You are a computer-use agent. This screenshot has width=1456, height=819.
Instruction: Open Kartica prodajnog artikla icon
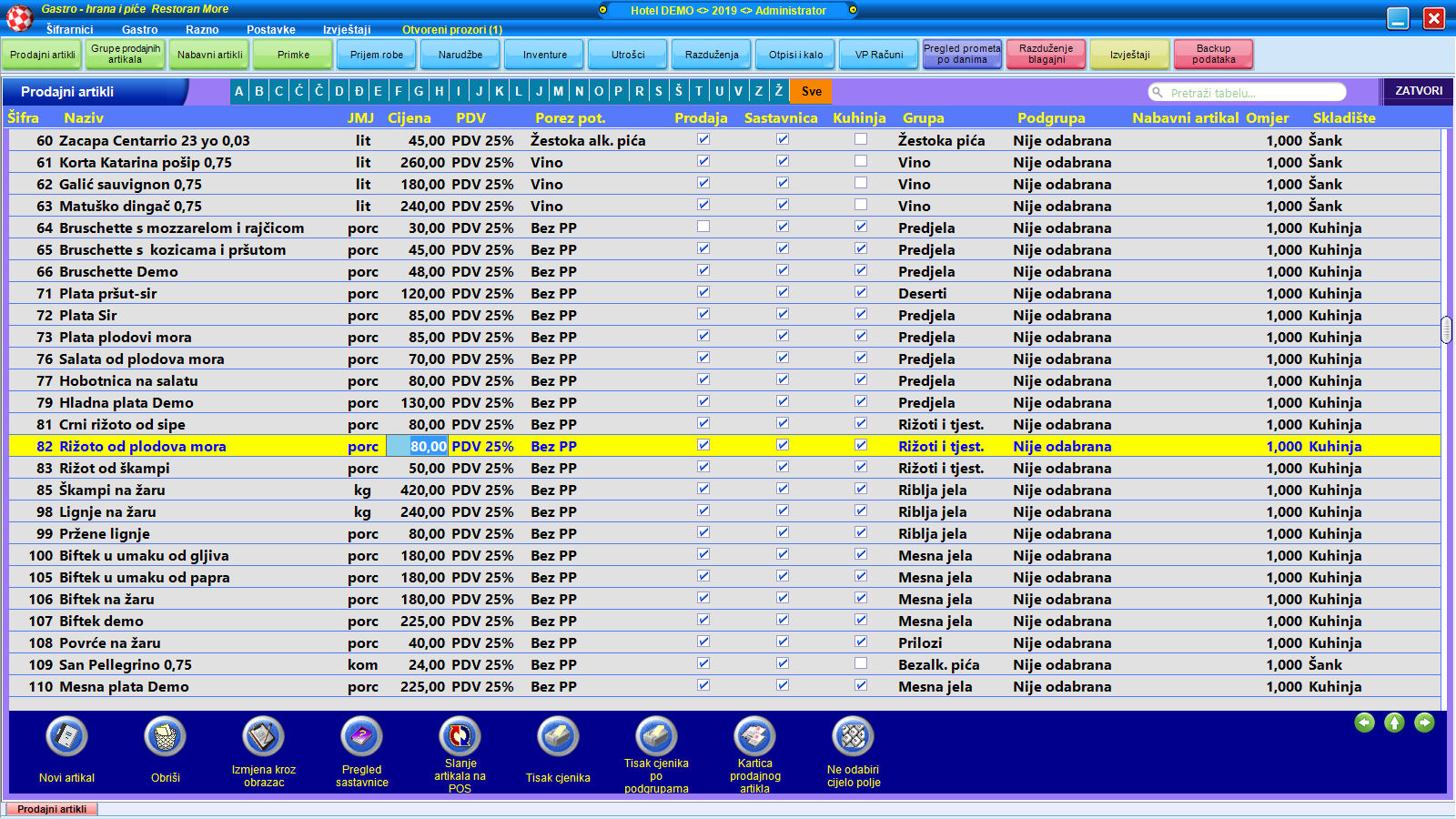click(x=754, y=735)
